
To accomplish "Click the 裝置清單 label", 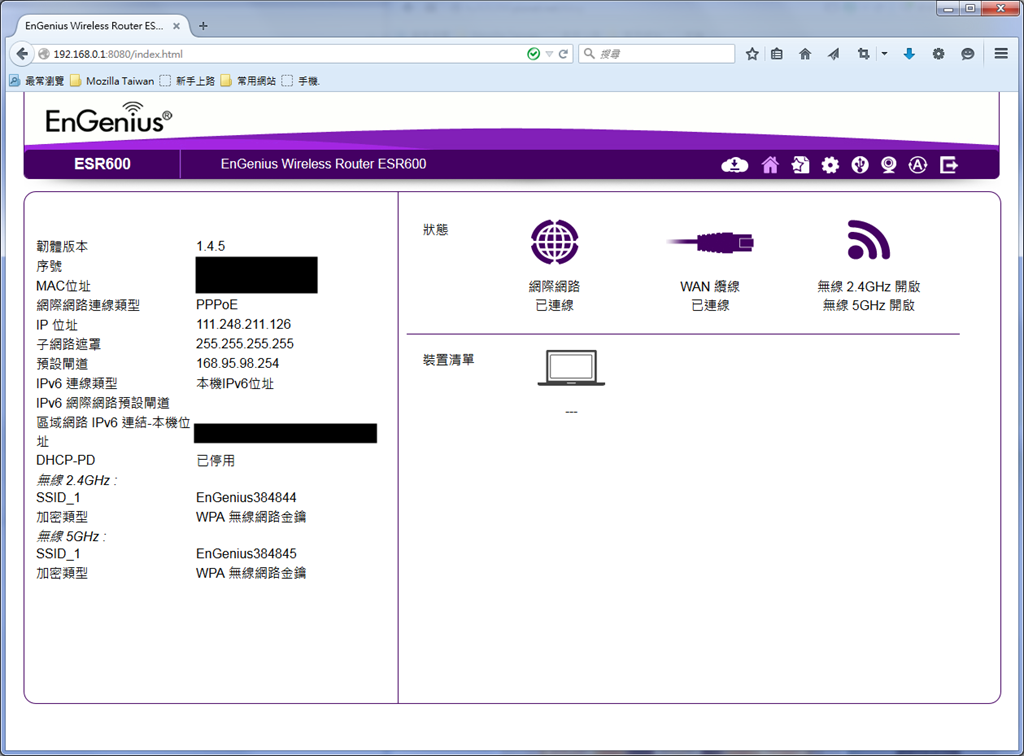I will 449,360.
